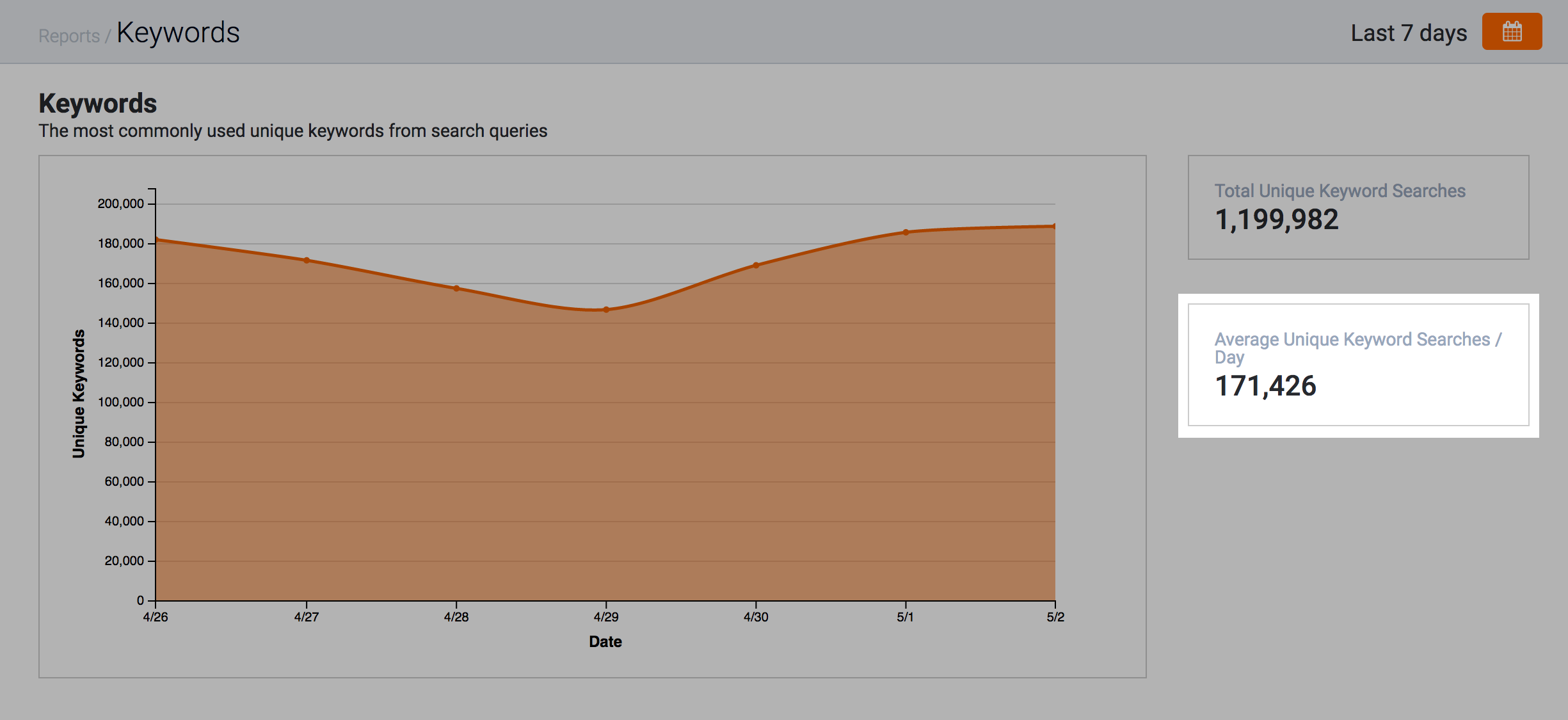Go back to Reports breadcrumb link
The height and width of the screenshot is (720, 1568).
(69, 36)
